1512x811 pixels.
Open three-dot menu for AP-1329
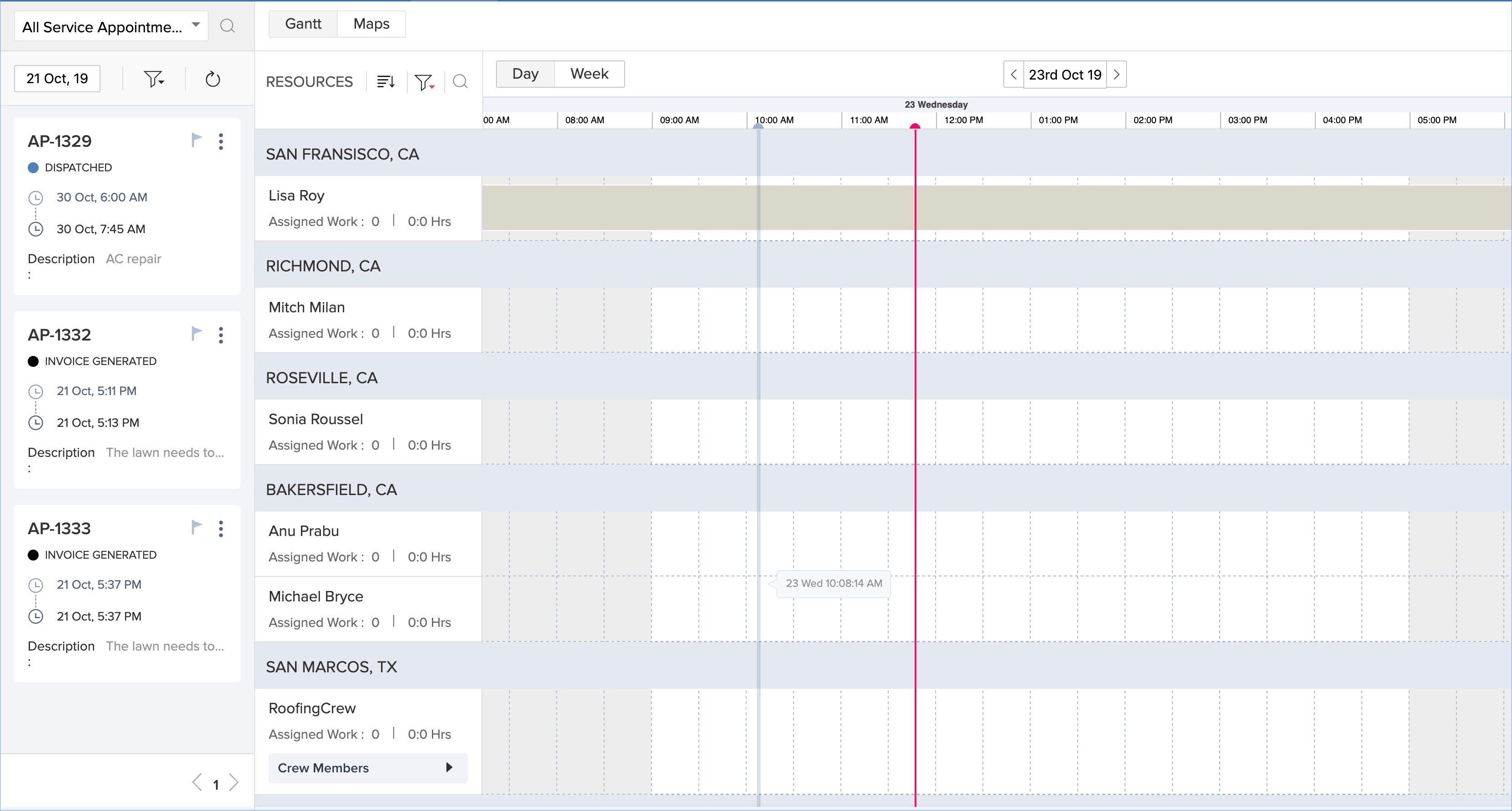220,141
